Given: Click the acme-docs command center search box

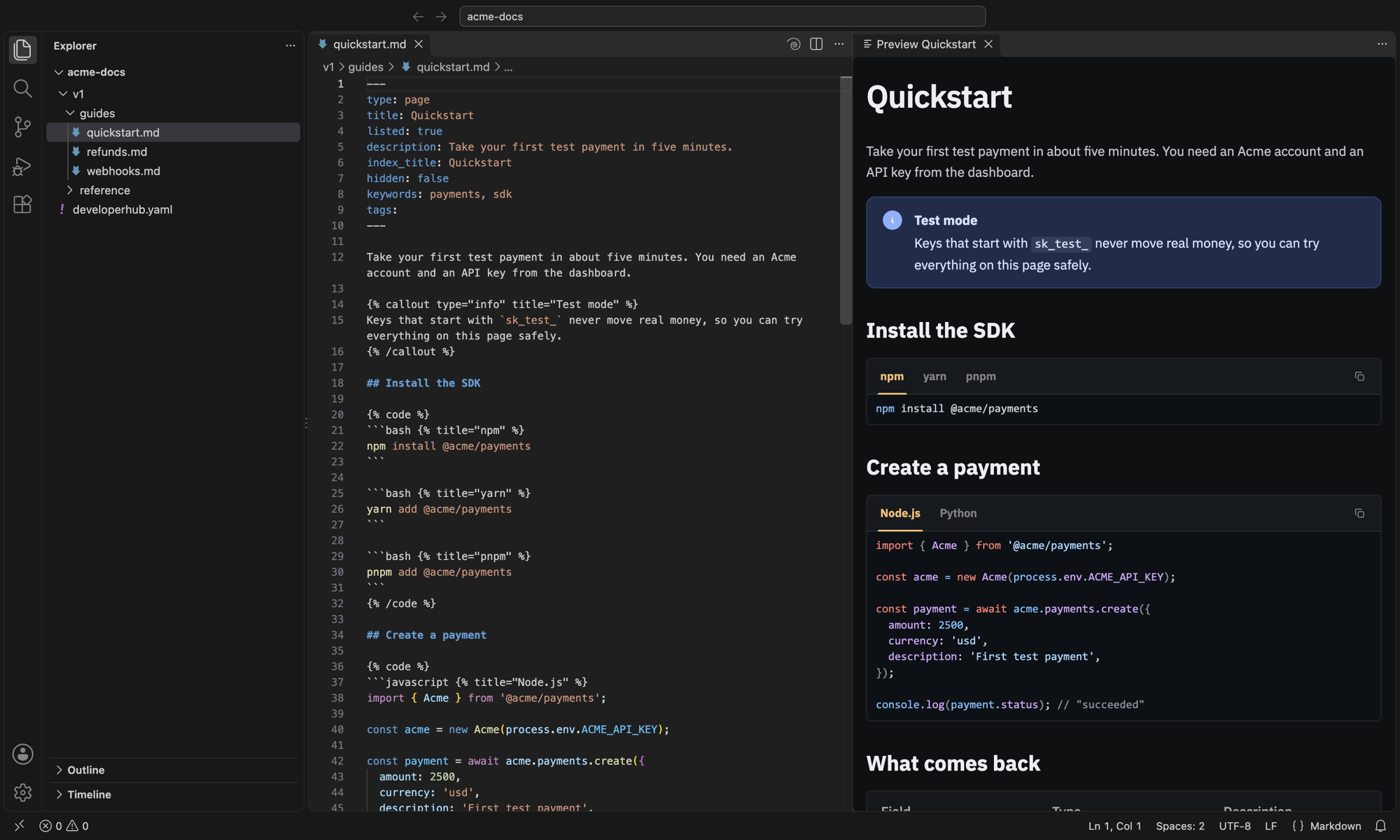Looking at the screenshot, I should [722, 16].
